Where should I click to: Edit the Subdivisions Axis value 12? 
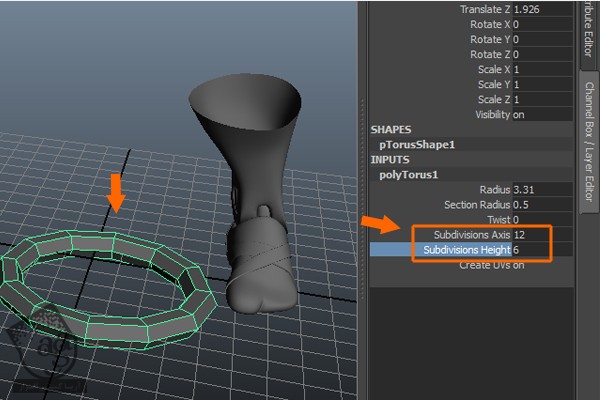point(542,235)
